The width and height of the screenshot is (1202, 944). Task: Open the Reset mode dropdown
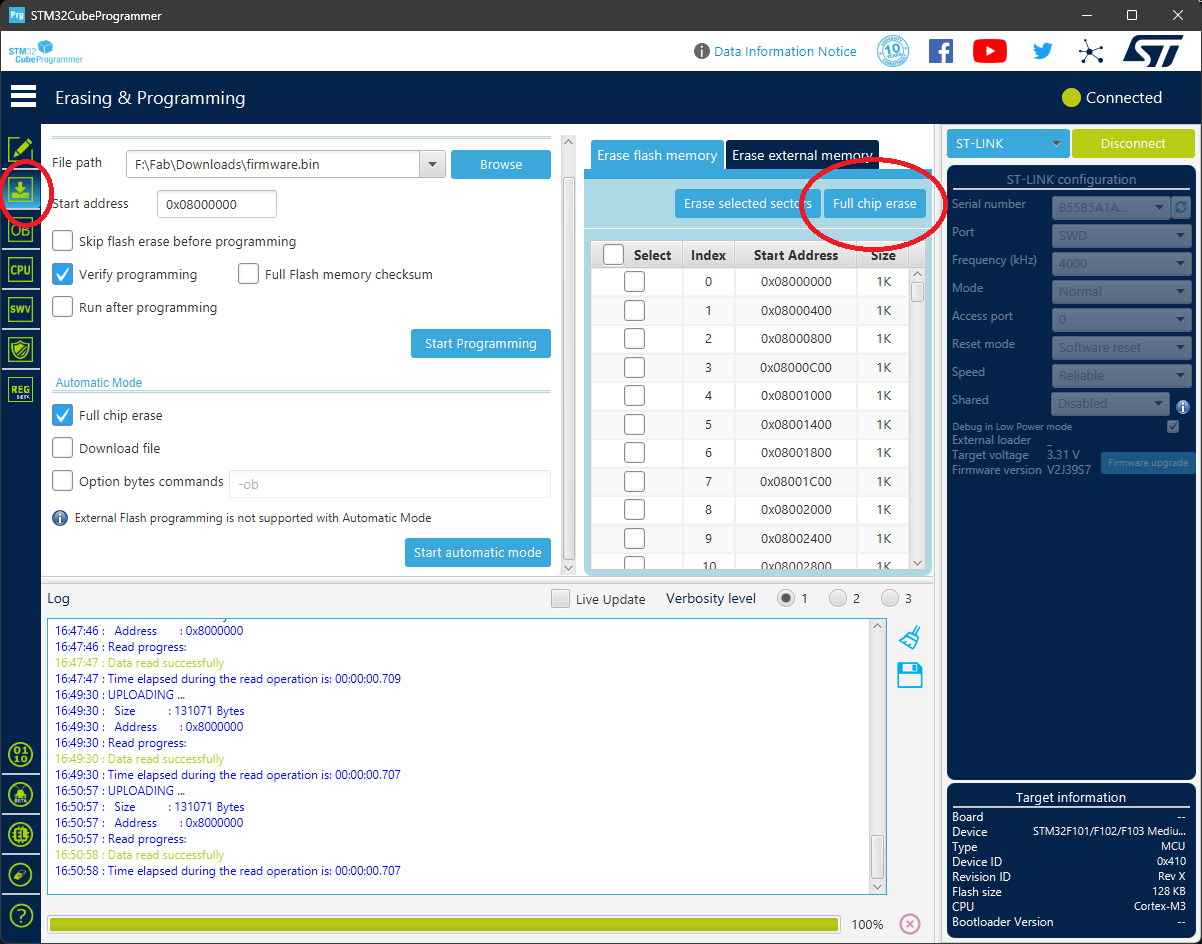coord(1121,347)
